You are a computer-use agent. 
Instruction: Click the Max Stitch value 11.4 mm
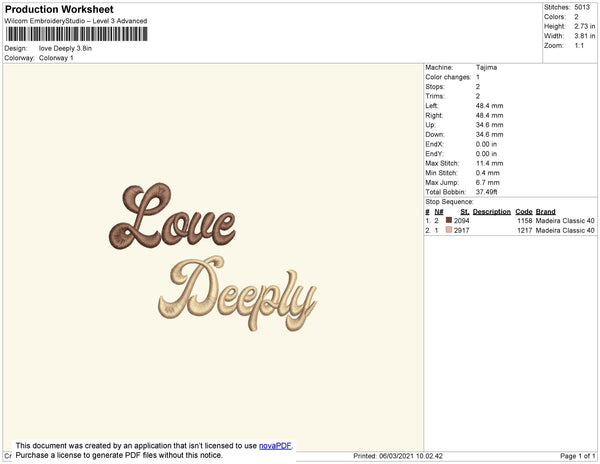[x=489, y=163]
